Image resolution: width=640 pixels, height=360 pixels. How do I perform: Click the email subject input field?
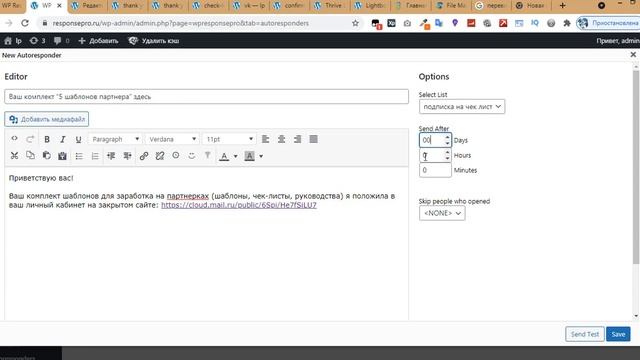206,97
